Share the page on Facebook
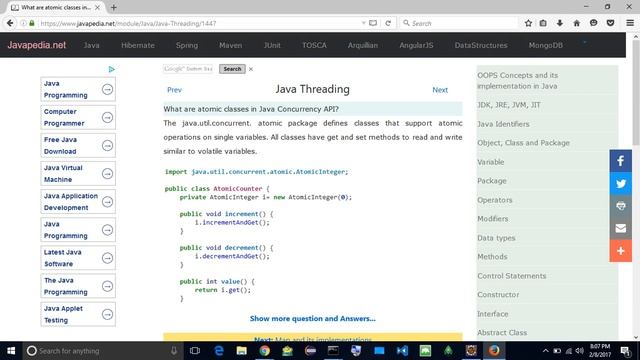Viewport: 640px width, 360px height. click(x=620, y=161)
